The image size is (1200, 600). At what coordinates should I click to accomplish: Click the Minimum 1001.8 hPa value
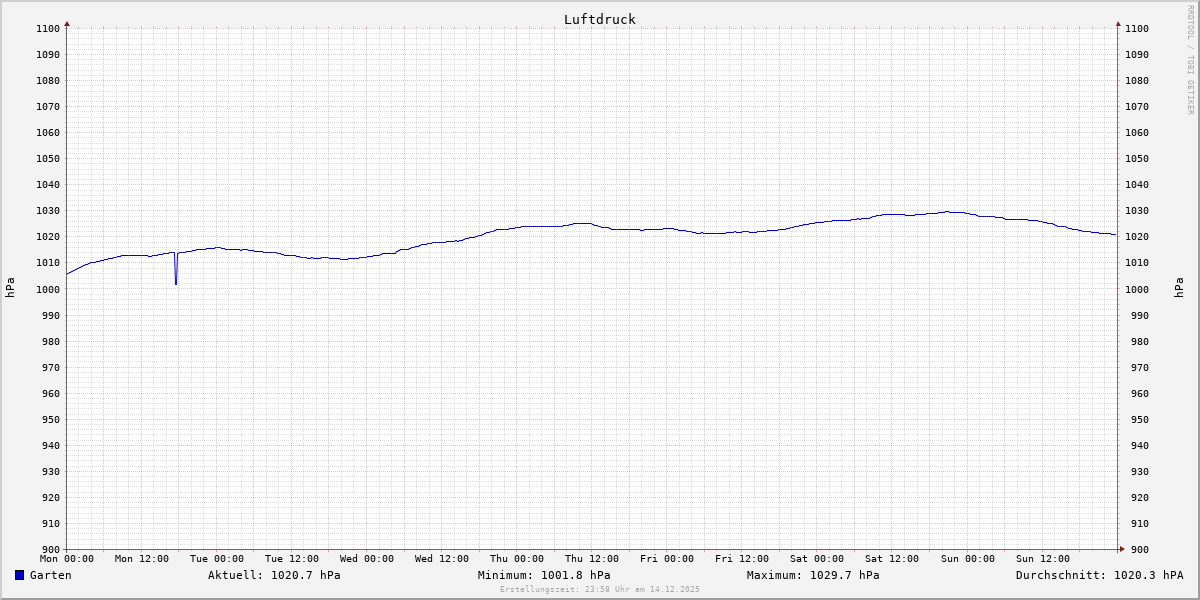tap(544, 575)
